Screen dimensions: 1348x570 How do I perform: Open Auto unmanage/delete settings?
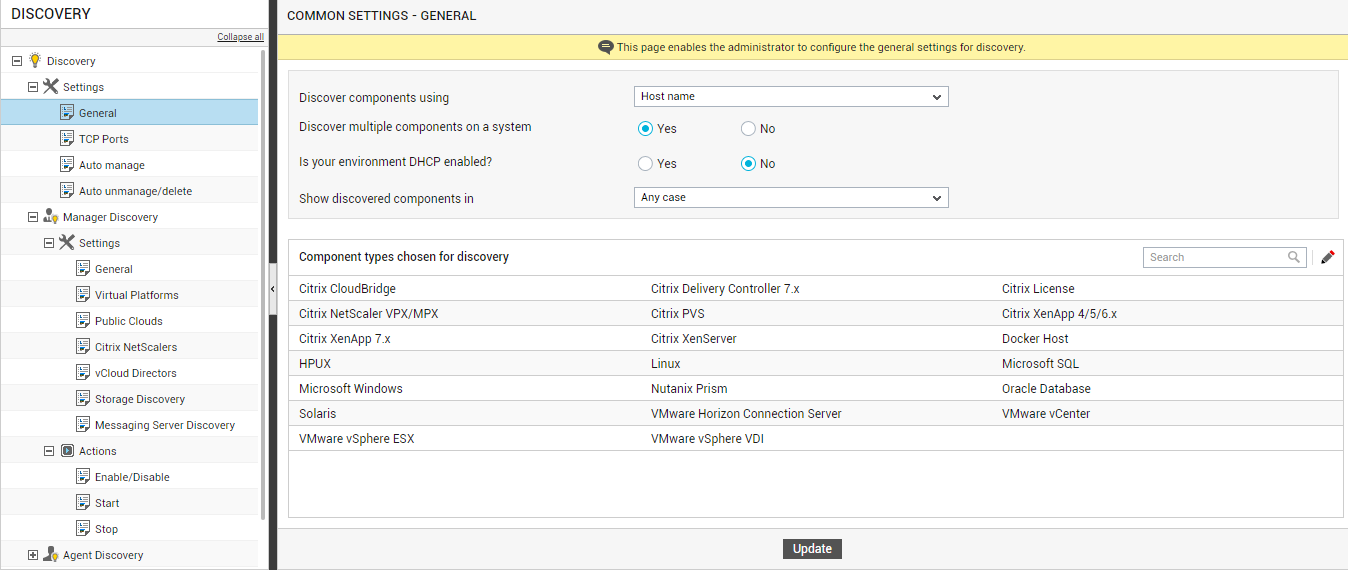[x=136, y=191]
